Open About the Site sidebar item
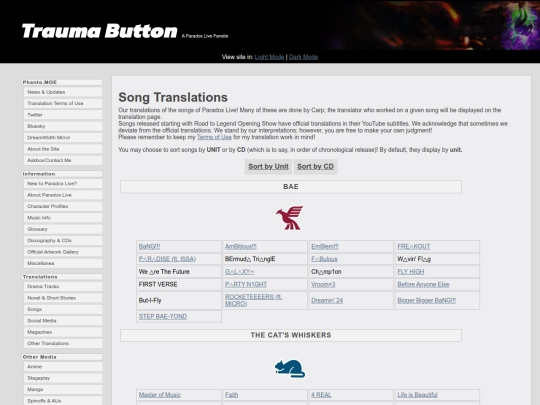Image resolution: width=540 pixels, height=405 pixels. tap(63, 149)
